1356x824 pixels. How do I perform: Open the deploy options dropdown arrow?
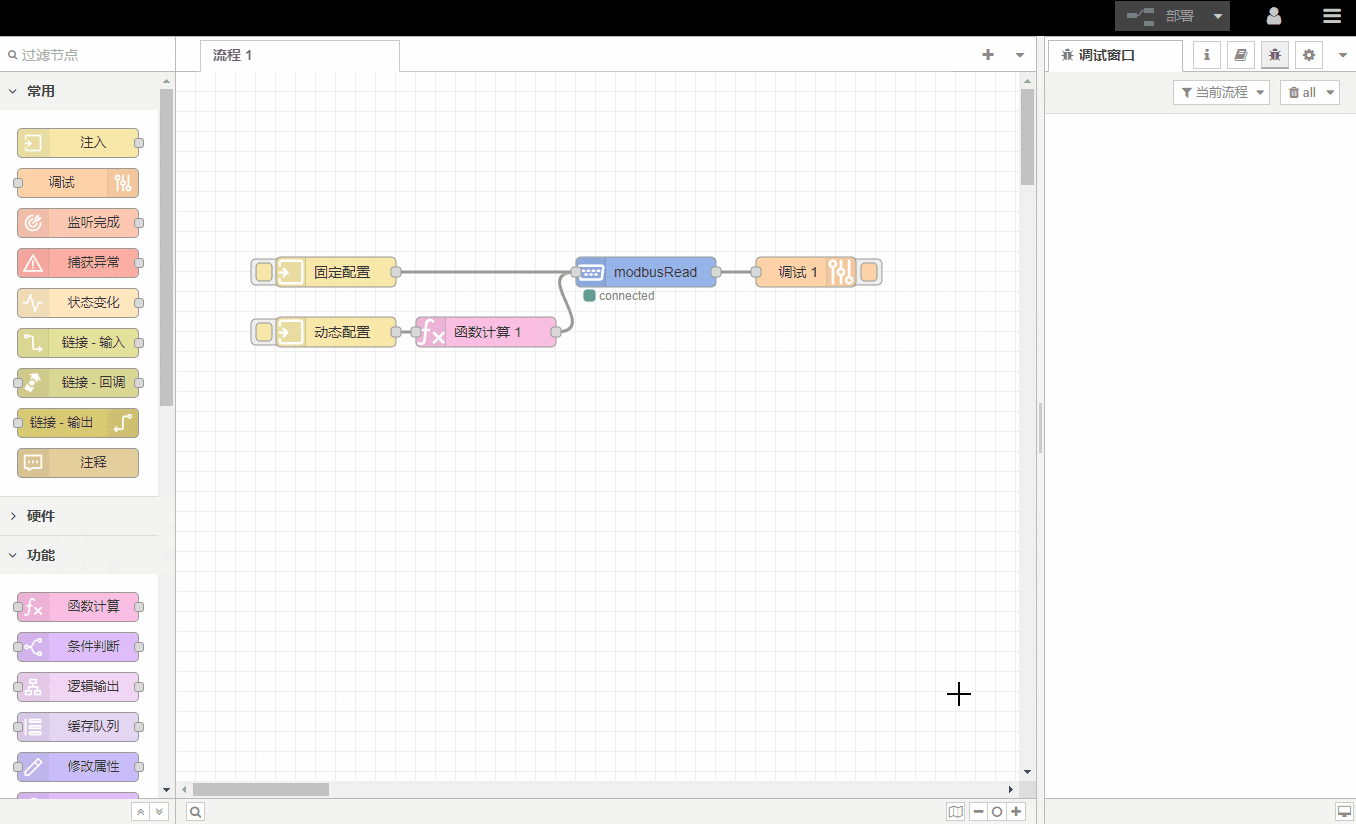(x=1217, y=16)
